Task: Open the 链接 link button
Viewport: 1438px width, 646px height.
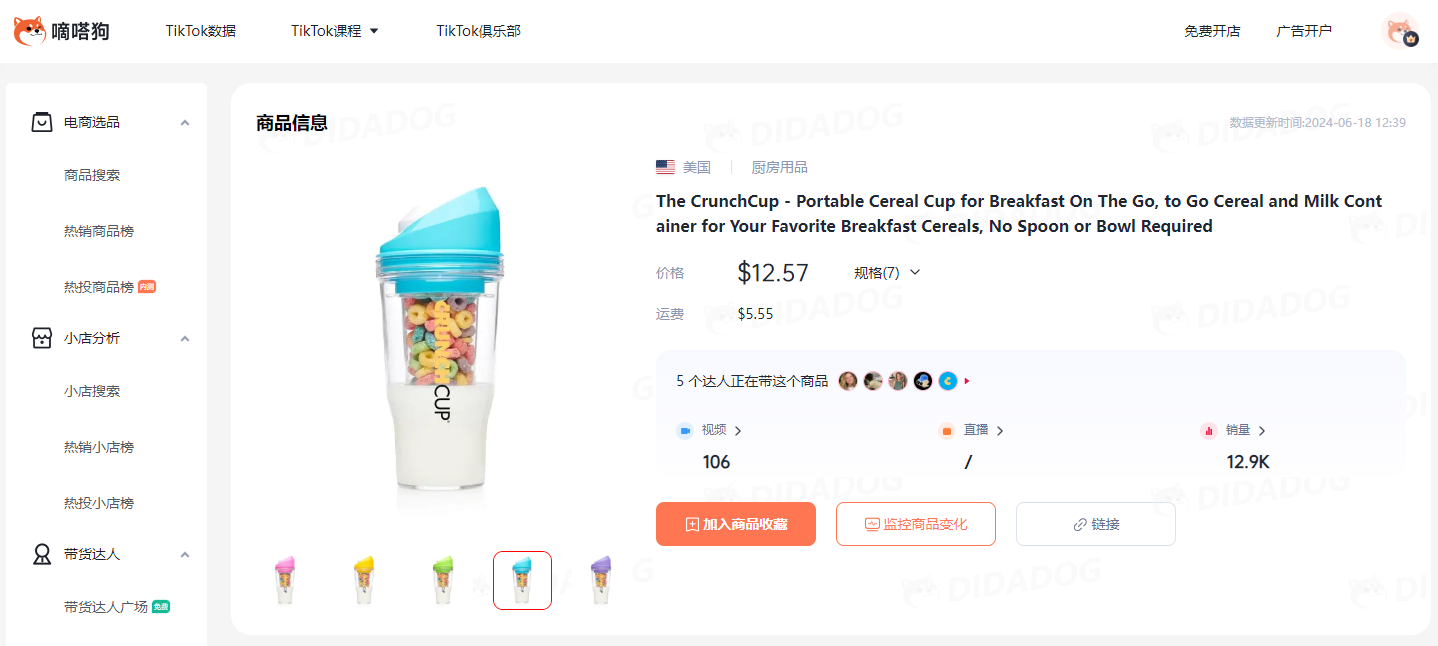Action: 1096,524
